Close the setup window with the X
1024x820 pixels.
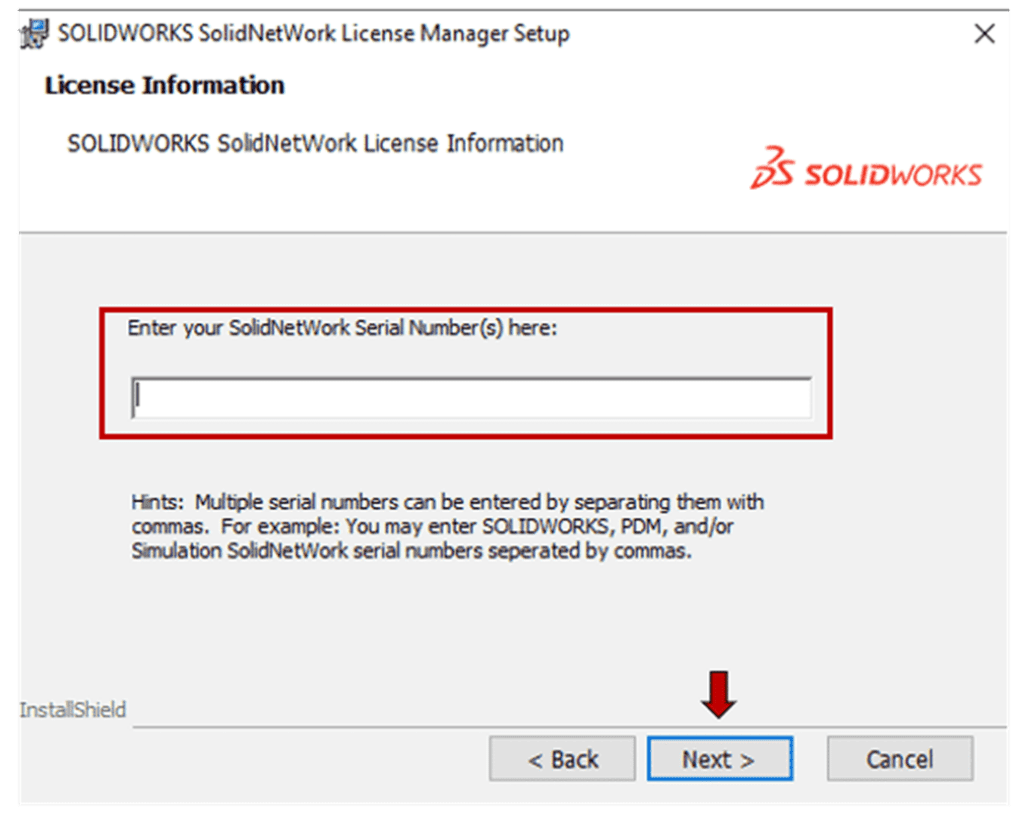pyautogui.click(x=984, y=32)
